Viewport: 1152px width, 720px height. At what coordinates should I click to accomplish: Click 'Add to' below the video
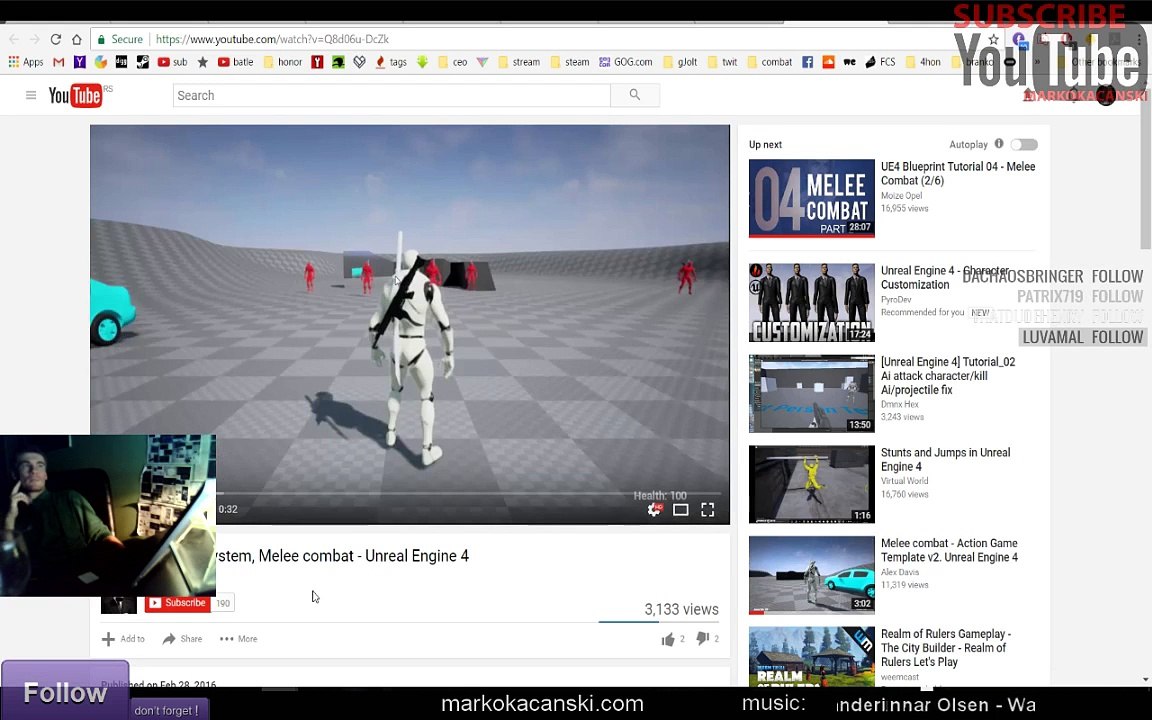(123, 639)
